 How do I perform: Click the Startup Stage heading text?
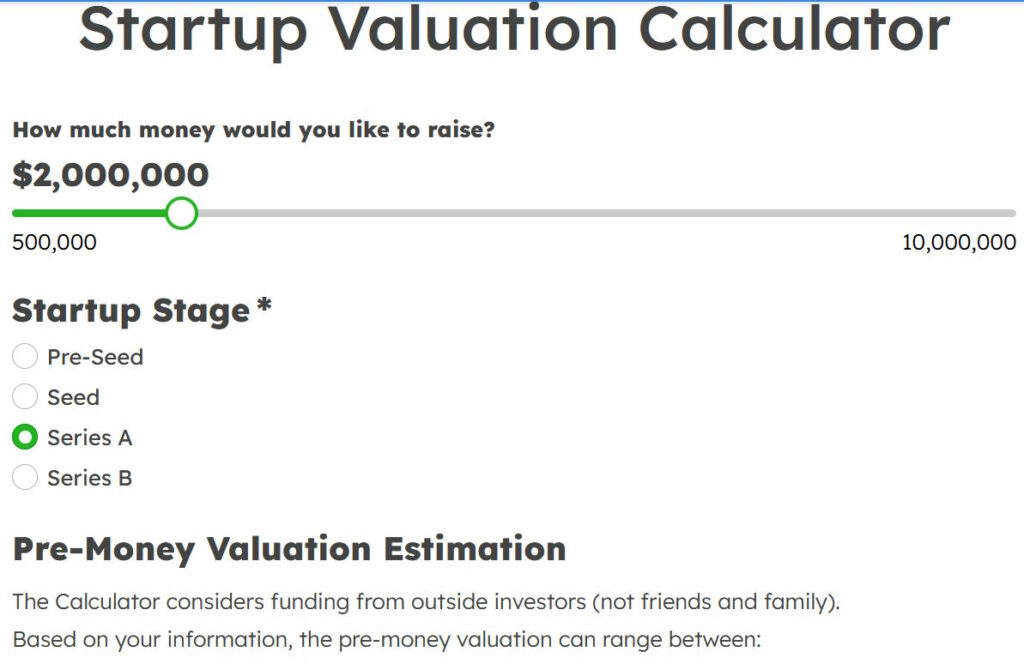pos(130,310)
